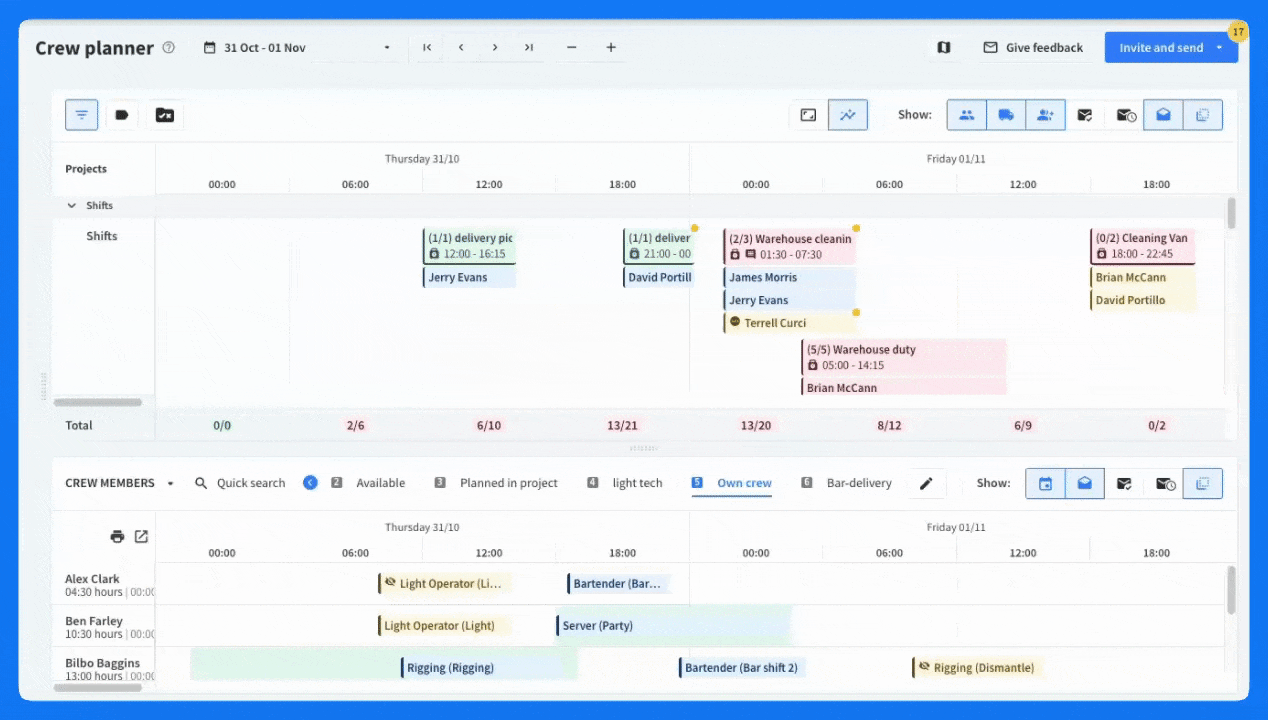
Task: Toggle calendar view in crew panel
Action: pyautogui.click(x=1045, y=483)
